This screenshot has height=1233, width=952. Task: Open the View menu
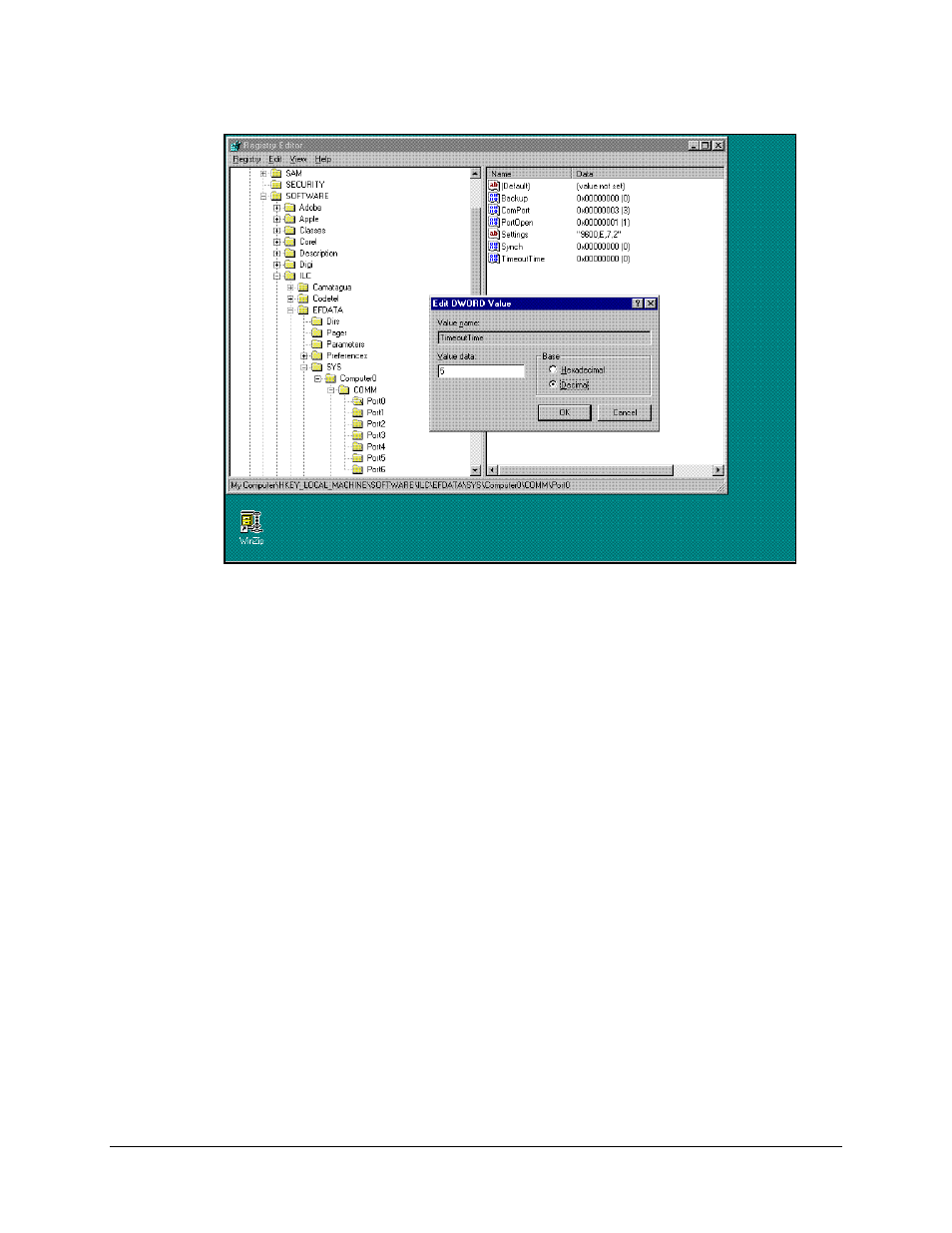(x=298, y=159)
